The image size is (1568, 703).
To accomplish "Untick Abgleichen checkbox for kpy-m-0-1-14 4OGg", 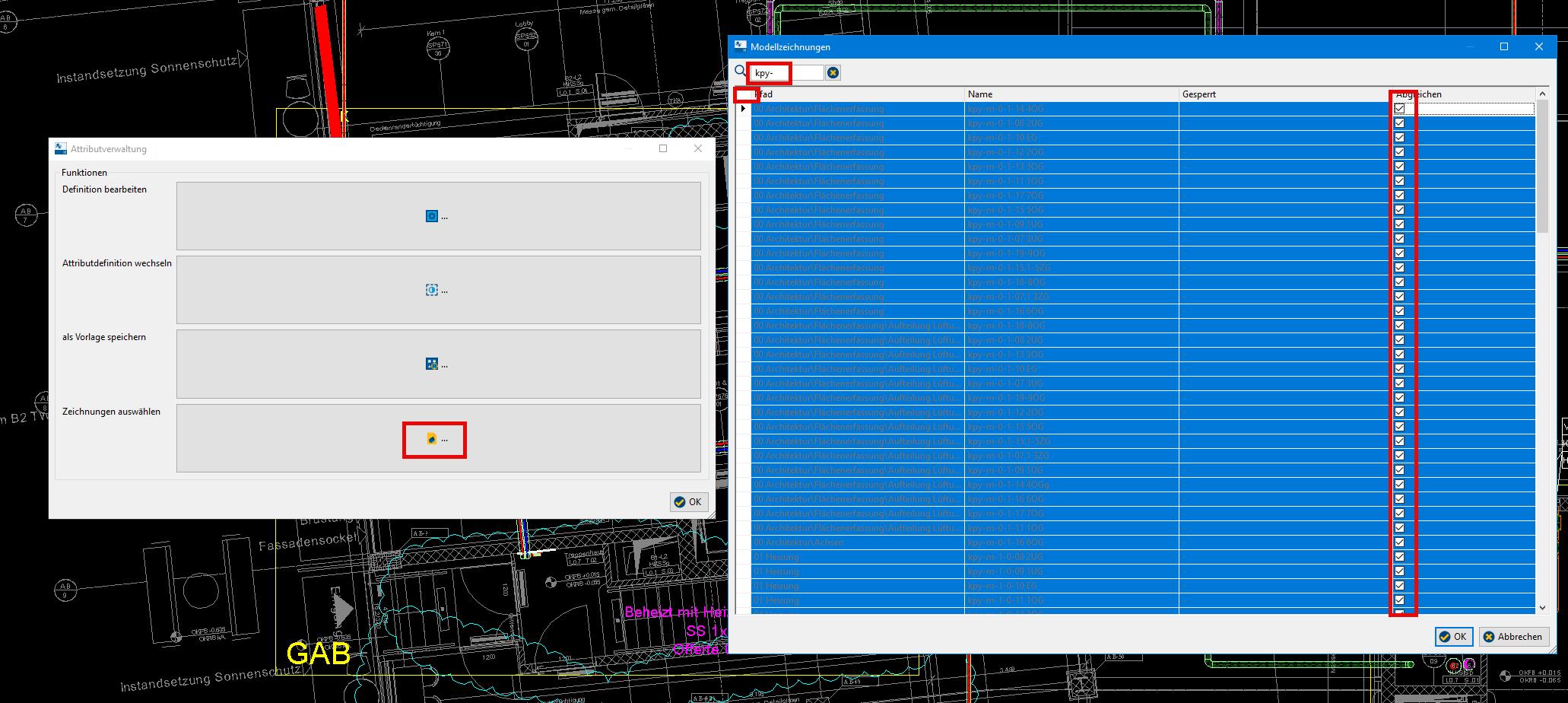I will coord(1399,485).
